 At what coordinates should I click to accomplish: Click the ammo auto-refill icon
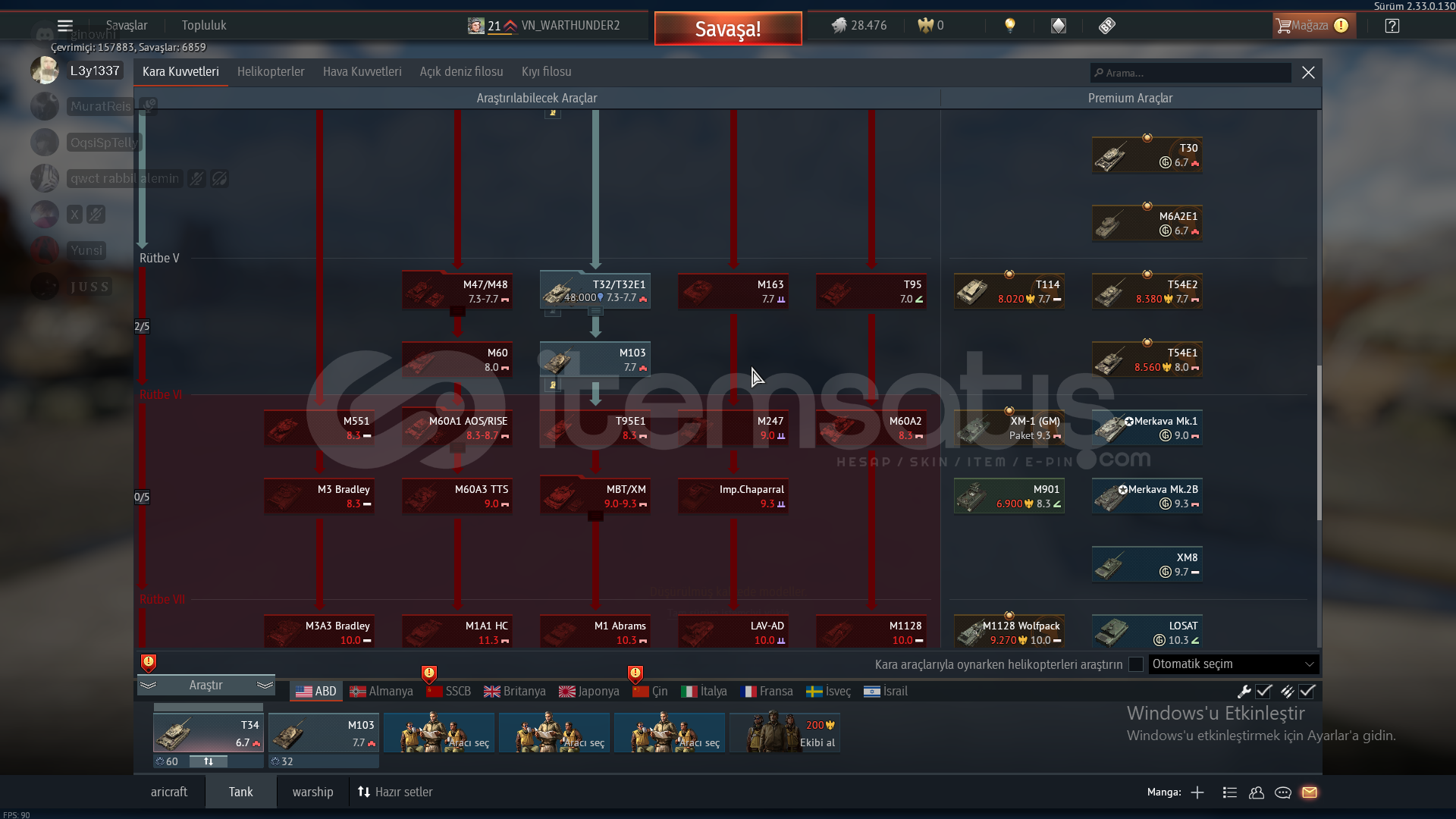click(x=1287, y=691)
